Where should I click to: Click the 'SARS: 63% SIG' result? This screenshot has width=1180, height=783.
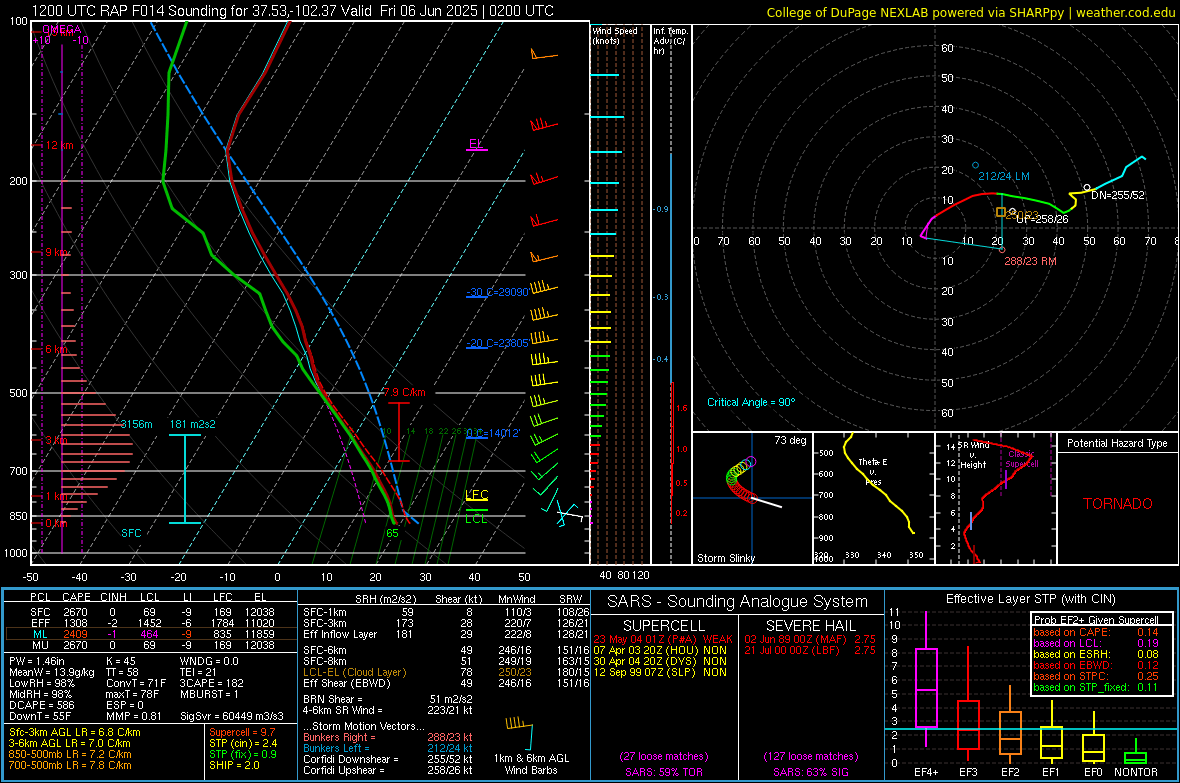pos(810,772)
